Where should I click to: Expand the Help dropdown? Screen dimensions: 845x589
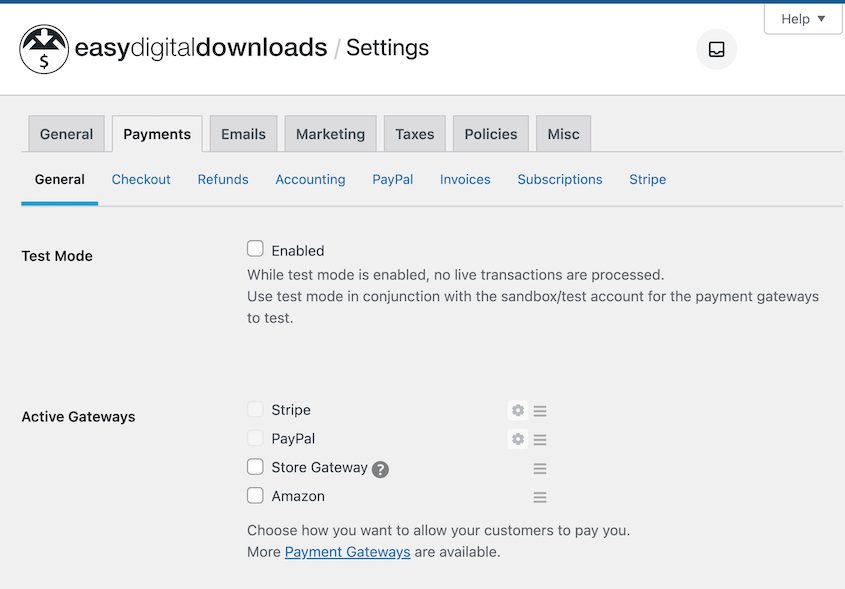(x=803, y=19)
